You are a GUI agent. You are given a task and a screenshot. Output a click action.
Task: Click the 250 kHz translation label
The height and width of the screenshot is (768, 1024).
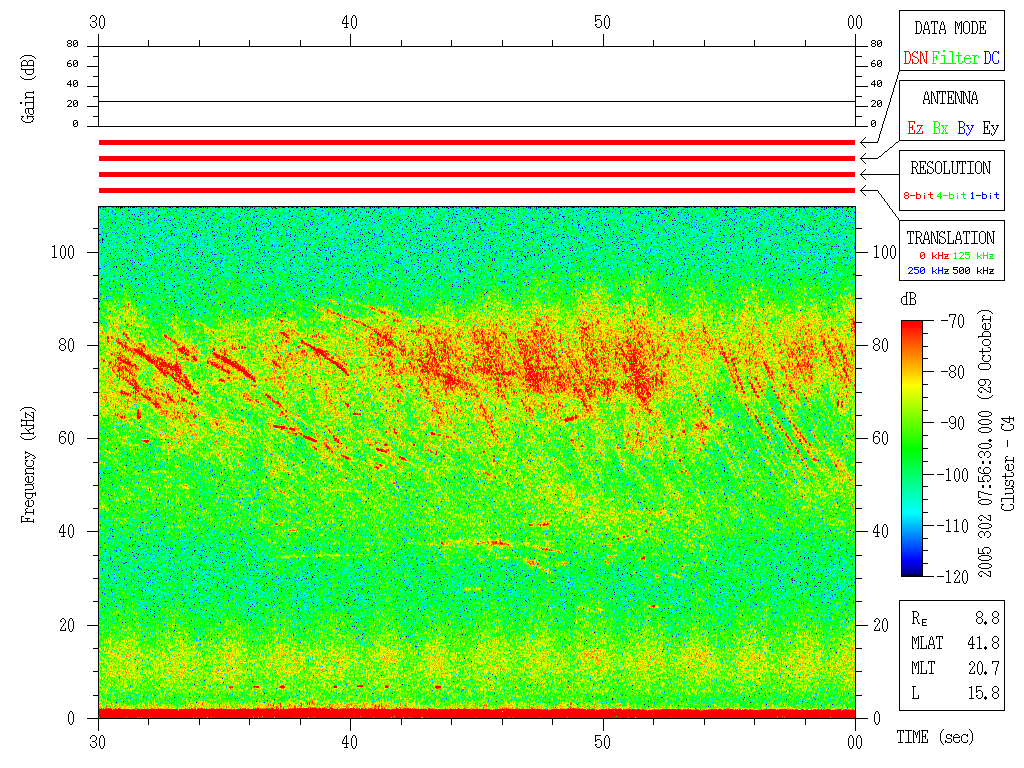tap(927, 270)
